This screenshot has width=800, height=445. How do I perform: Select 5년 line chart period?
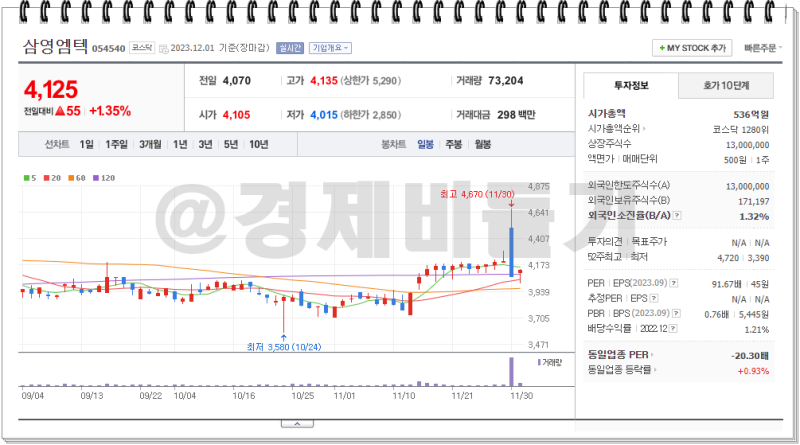pyautogui.click(x=231, y=145)
